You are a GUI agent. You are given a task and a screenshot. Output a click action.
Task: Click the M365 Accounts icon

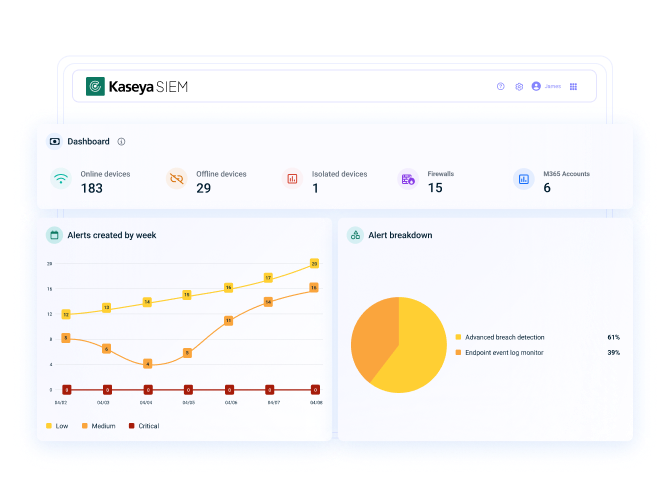(524, 179)
